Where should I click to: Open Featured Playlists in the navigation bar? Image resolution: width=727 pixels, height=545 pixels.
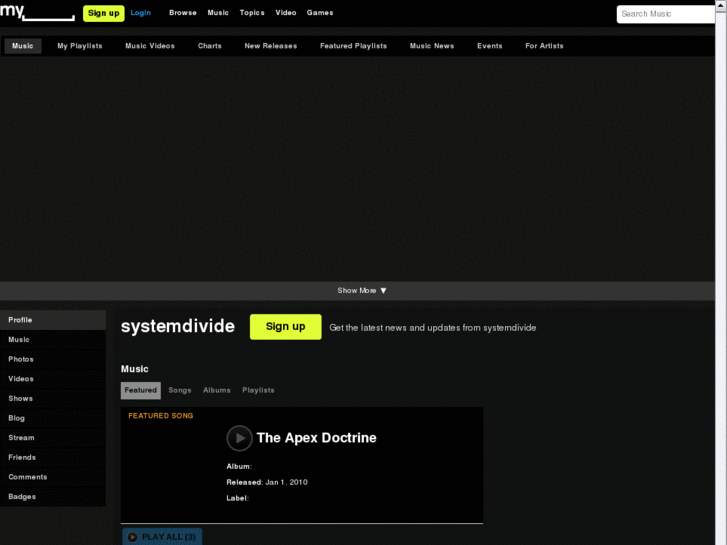point(353,46)
